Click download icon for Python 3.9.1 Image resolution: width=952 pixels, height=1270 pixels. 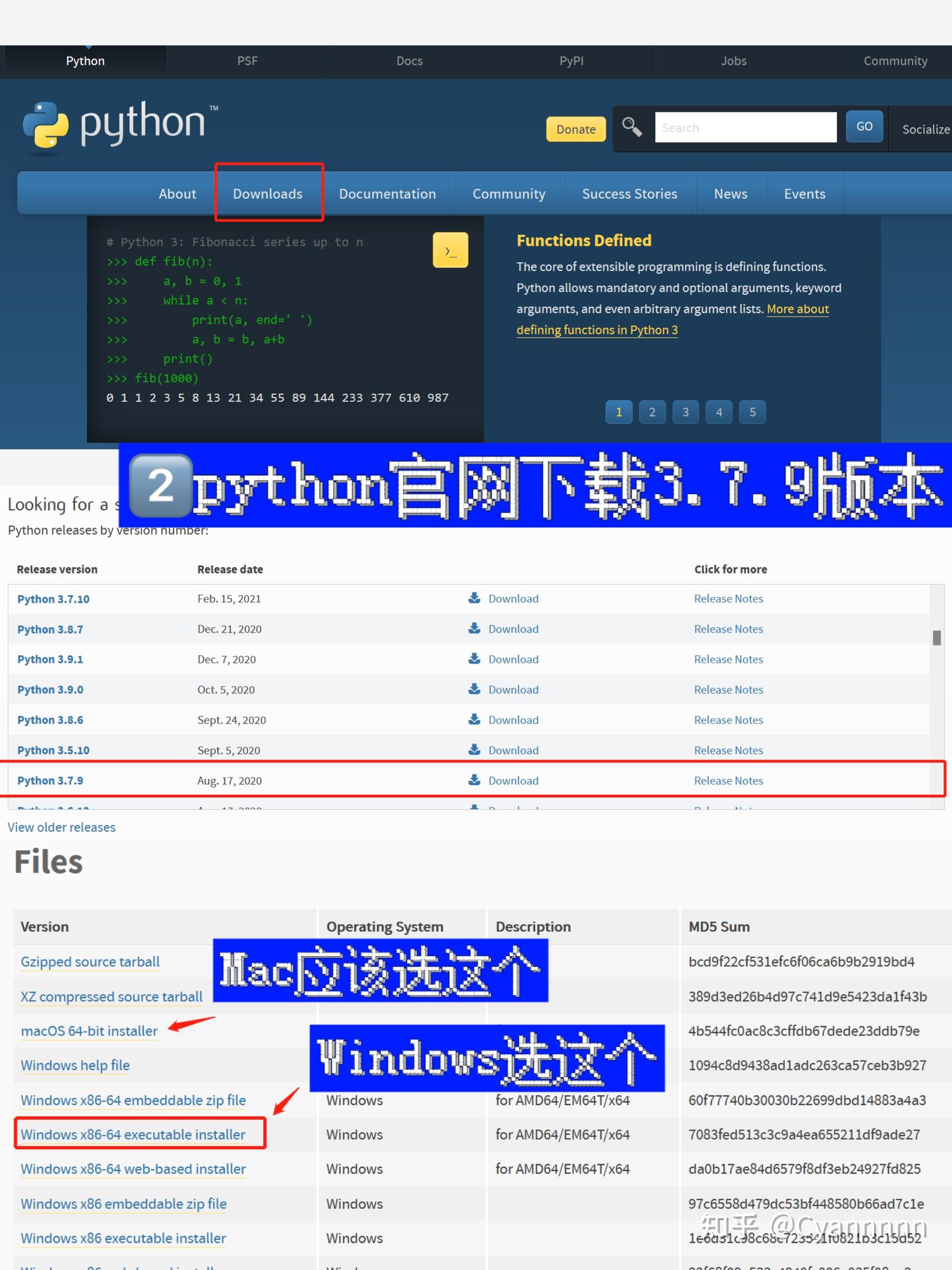pos(474,659)
